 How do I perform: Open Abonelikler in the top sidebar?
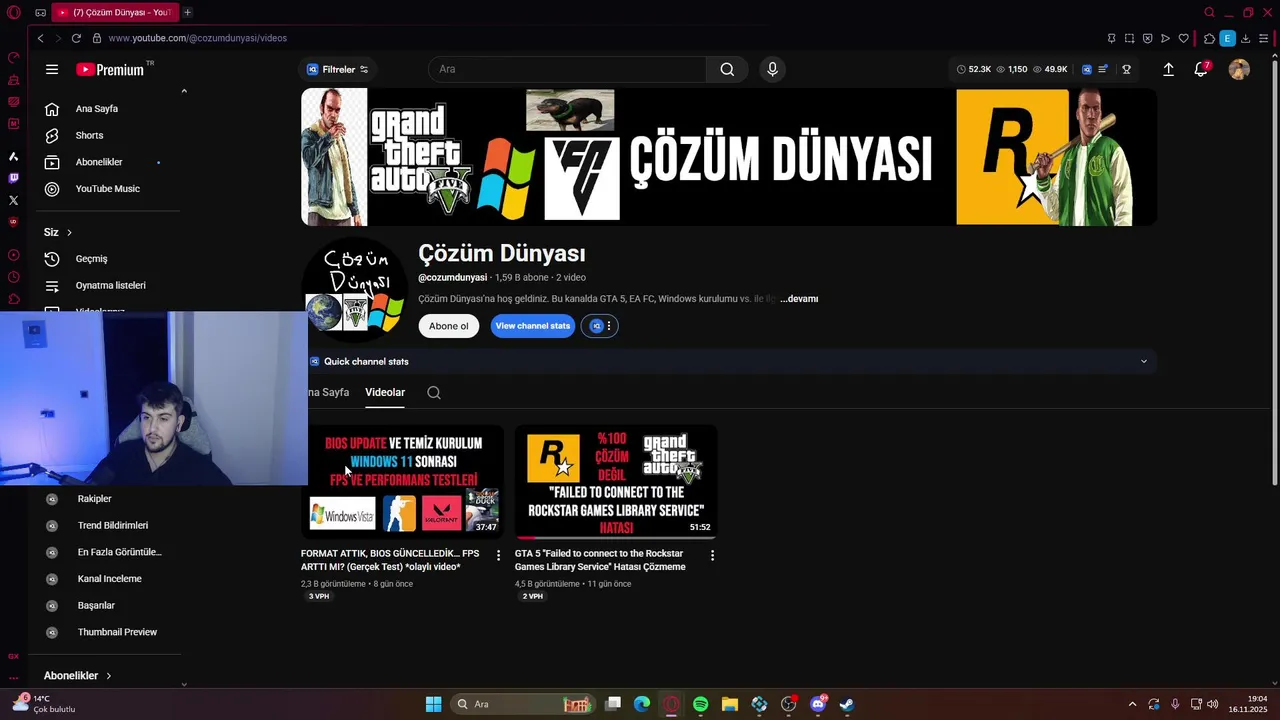point(99,162)
